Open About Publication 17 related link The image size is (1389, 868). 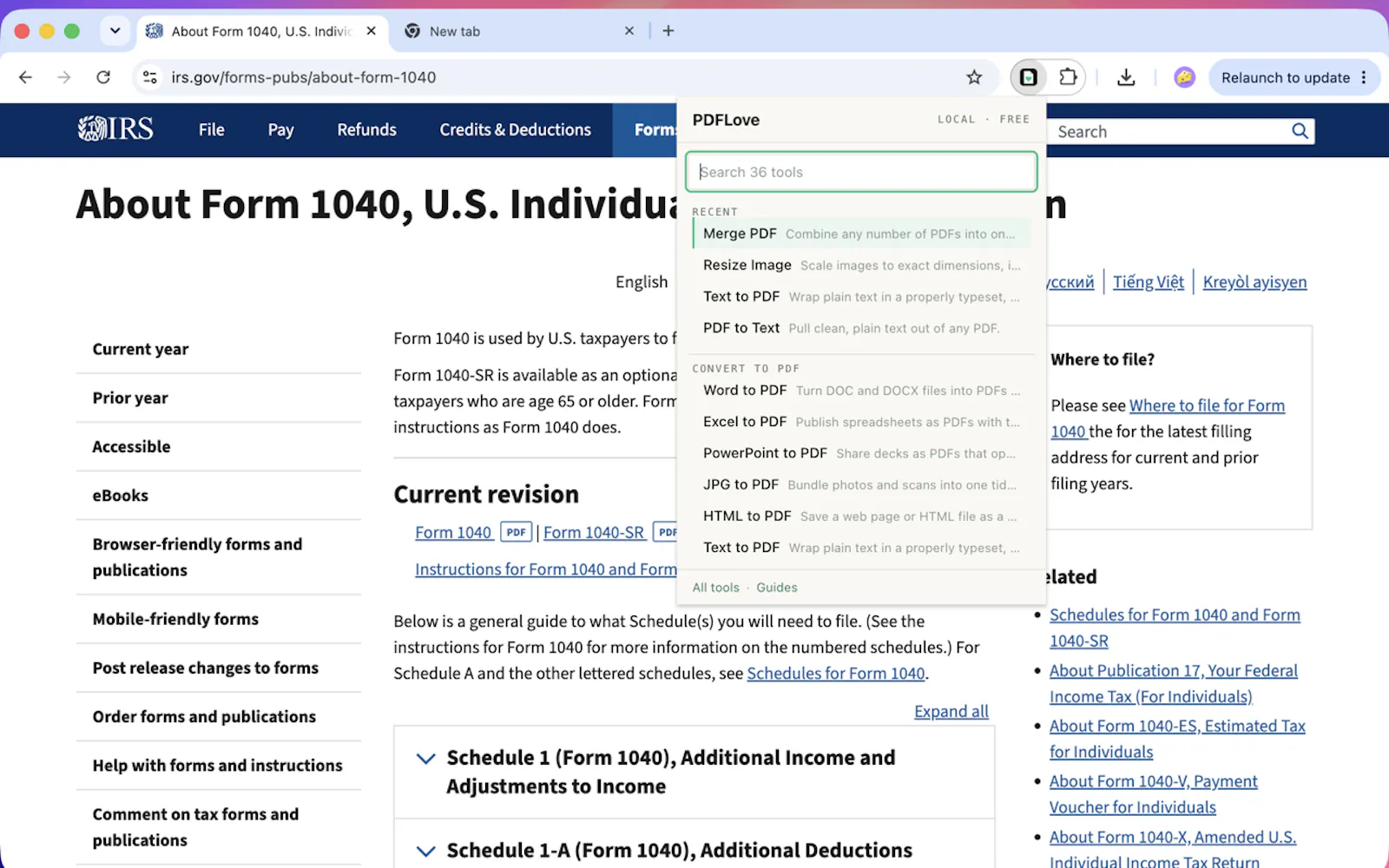(x=1174, y=684)
